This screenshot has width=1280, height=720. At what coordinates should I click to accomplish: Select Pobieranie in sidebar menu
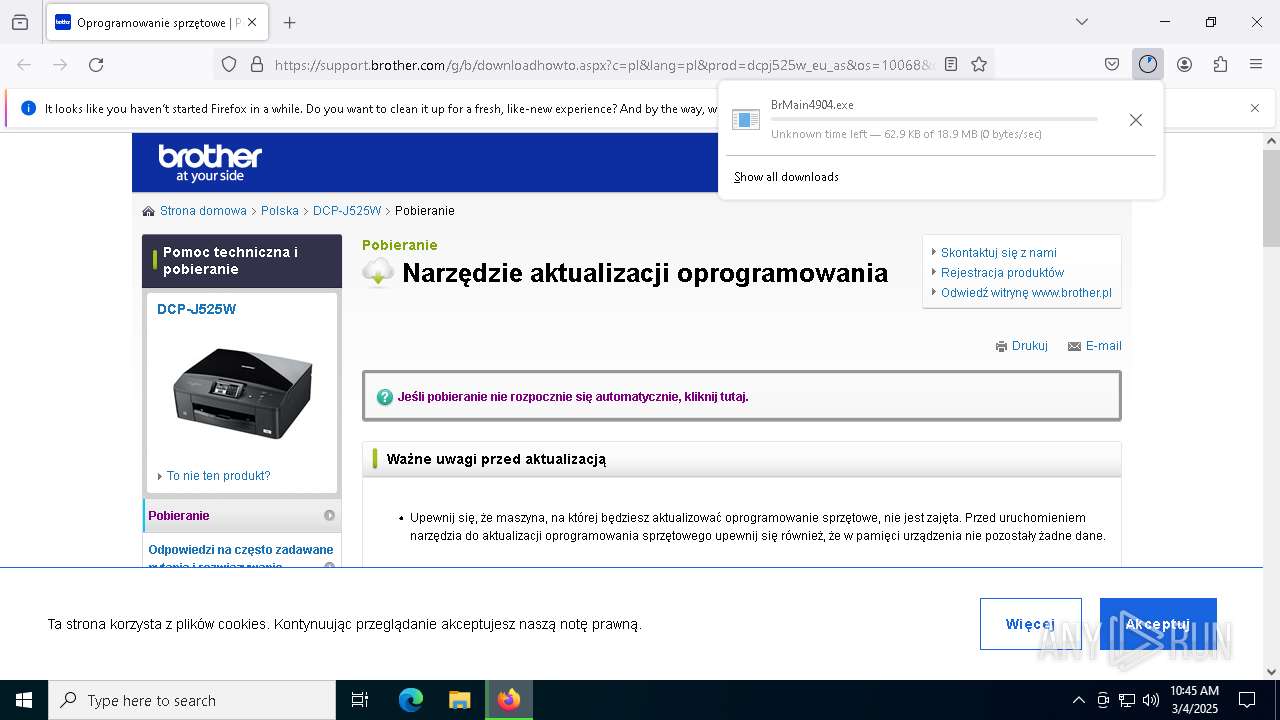[179, 516]
